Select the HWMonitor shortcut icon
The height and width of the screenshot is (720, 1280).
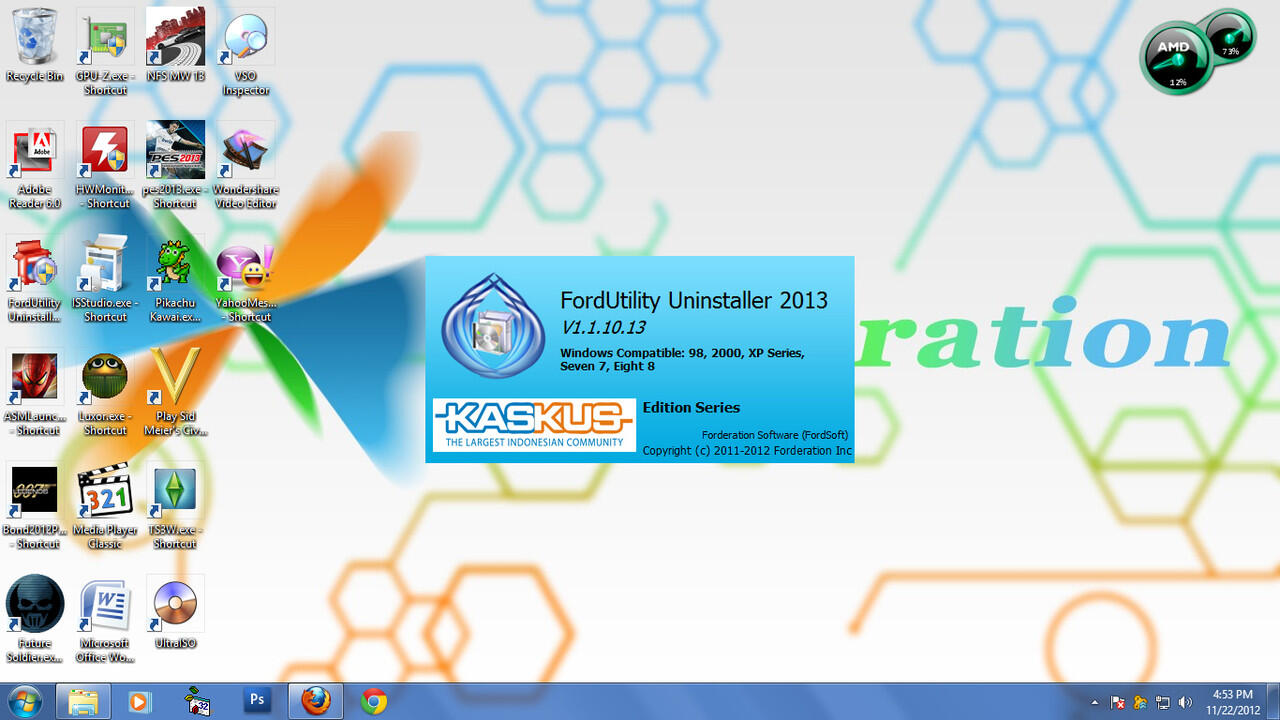(x=105, y=165)
